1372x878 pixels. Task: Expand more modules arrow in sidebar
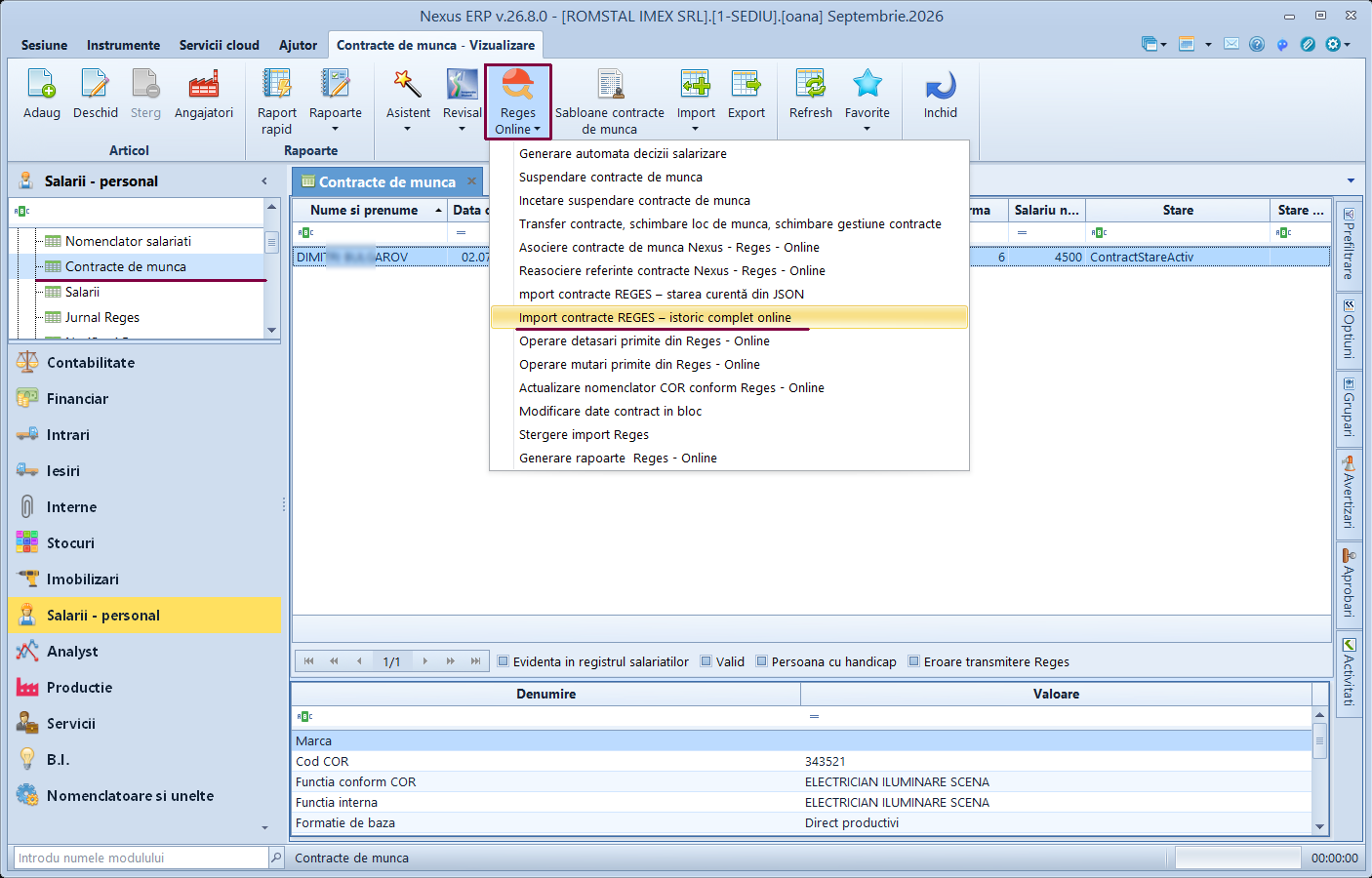click(265, 828)
